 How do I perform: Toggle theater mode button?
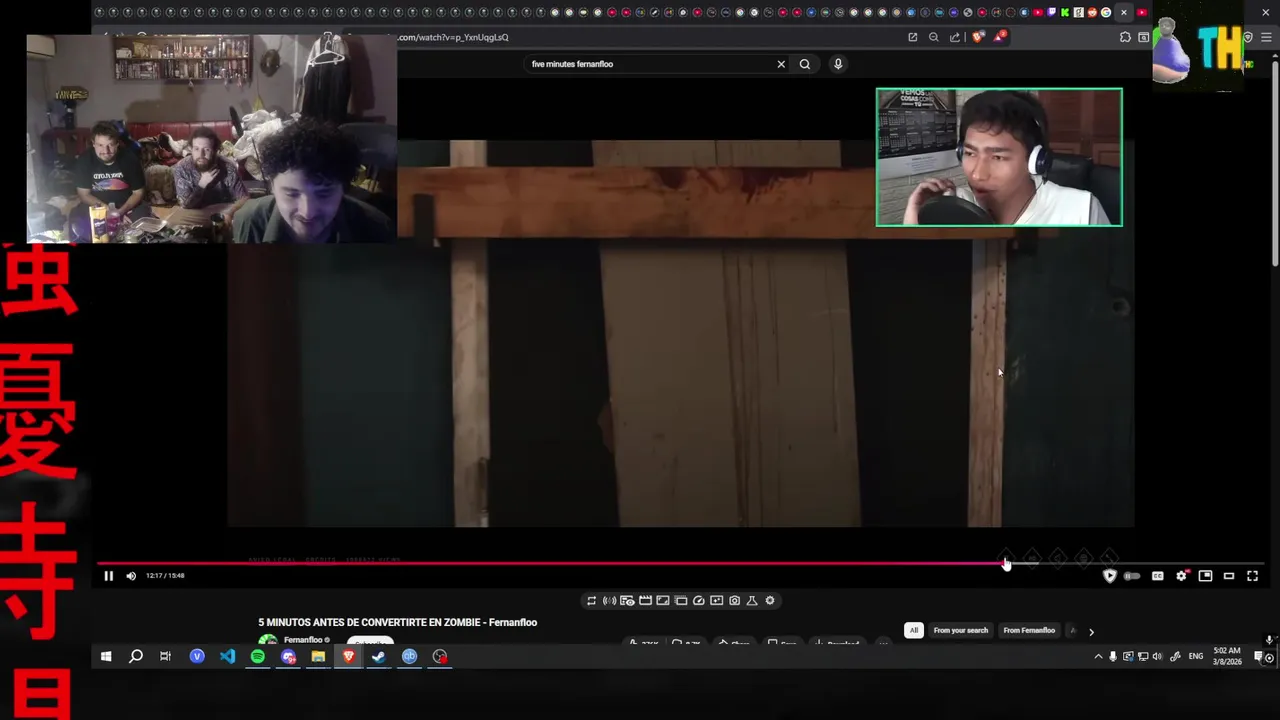[1229, 575]
